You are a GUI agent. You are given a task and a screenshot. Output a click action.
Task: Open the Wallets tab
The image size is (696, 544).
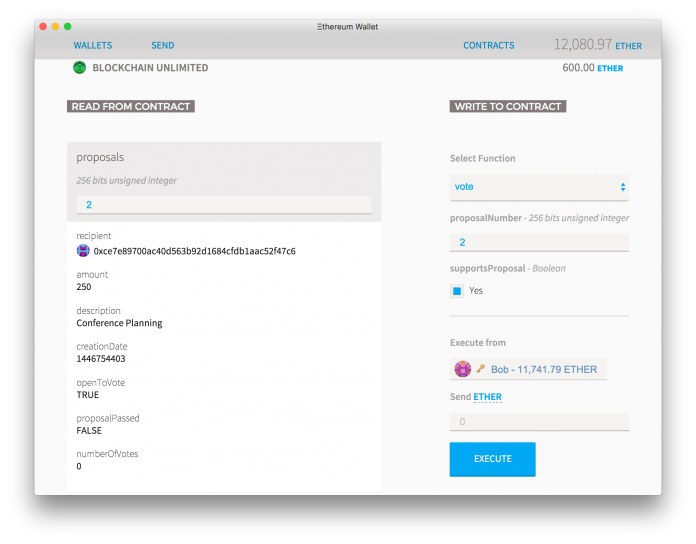click(x=93, y=45)
